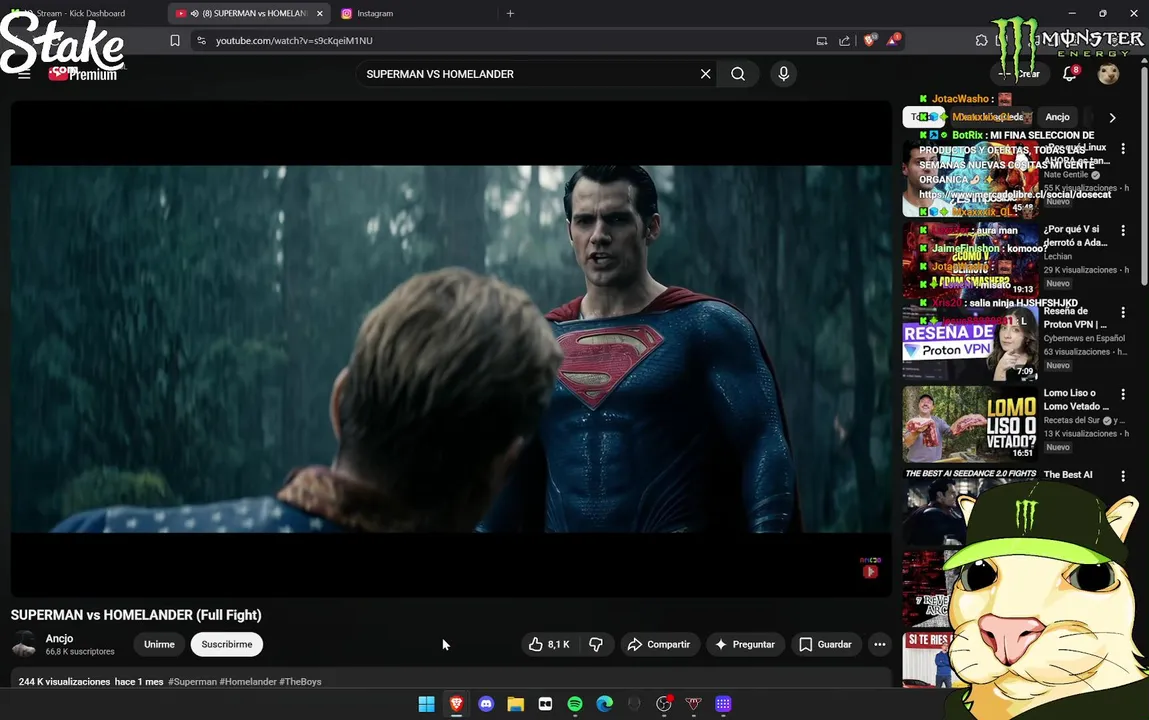1149x720 pixels.
Task: Click the #TheBoys hashtag
Action: [300, 682]
